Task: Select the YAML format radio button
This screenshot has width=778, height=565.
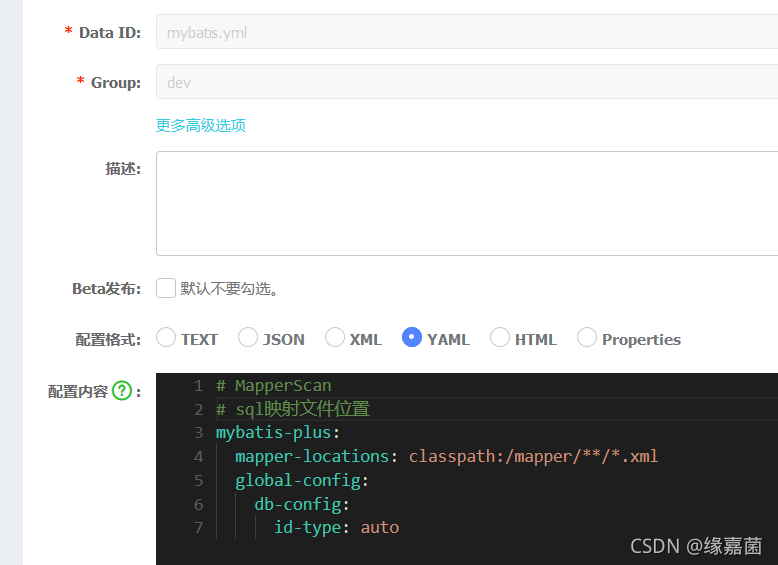Action: click(x=412, y=337)
